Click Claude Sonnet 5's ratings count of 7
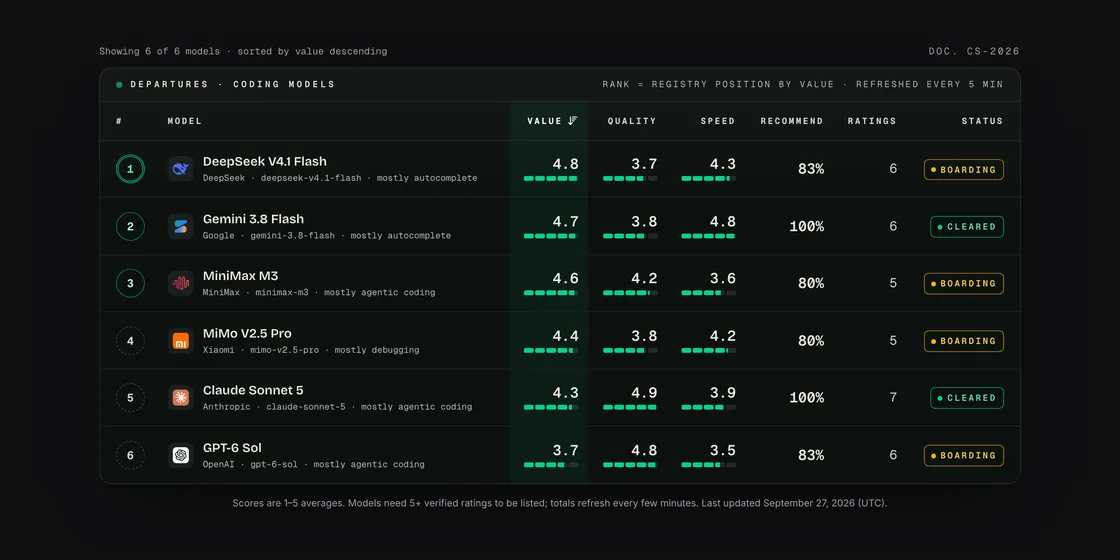 [x=893, y=398]
